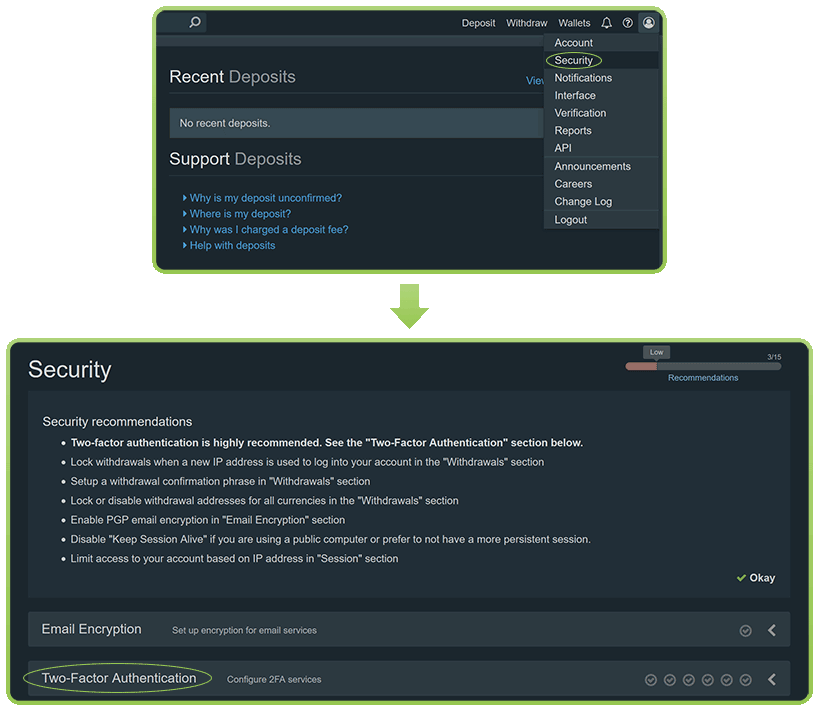Open the Withdraw page in top navigation
Screen dimensions: 820x711
[x=527, y=23]
